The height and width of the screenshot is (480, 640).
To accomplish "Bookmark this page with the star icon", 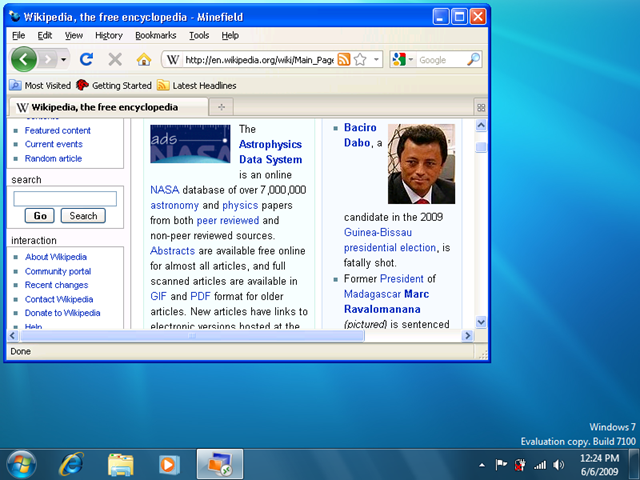I will click(x=360, y=60).
